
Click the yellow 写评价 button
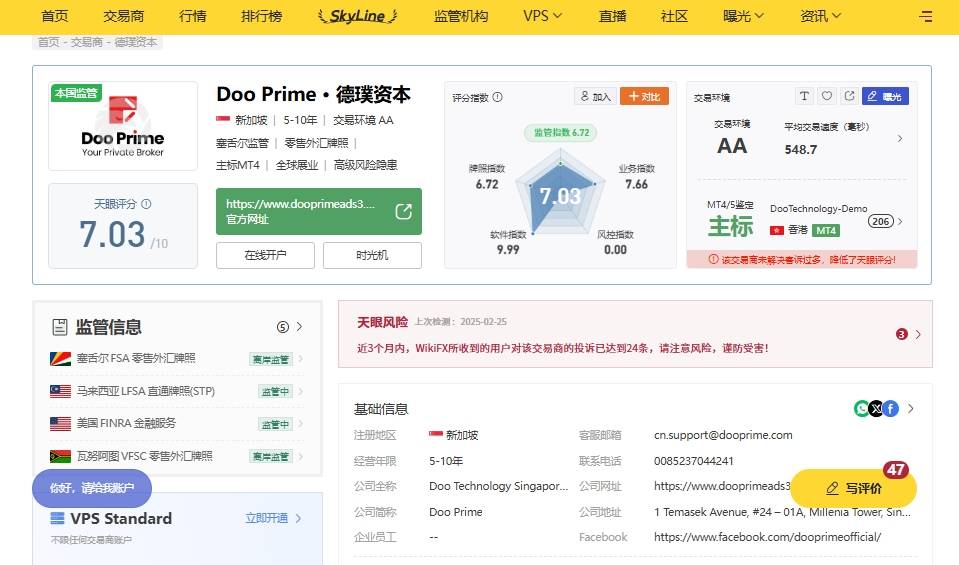[x=854, y=489]
